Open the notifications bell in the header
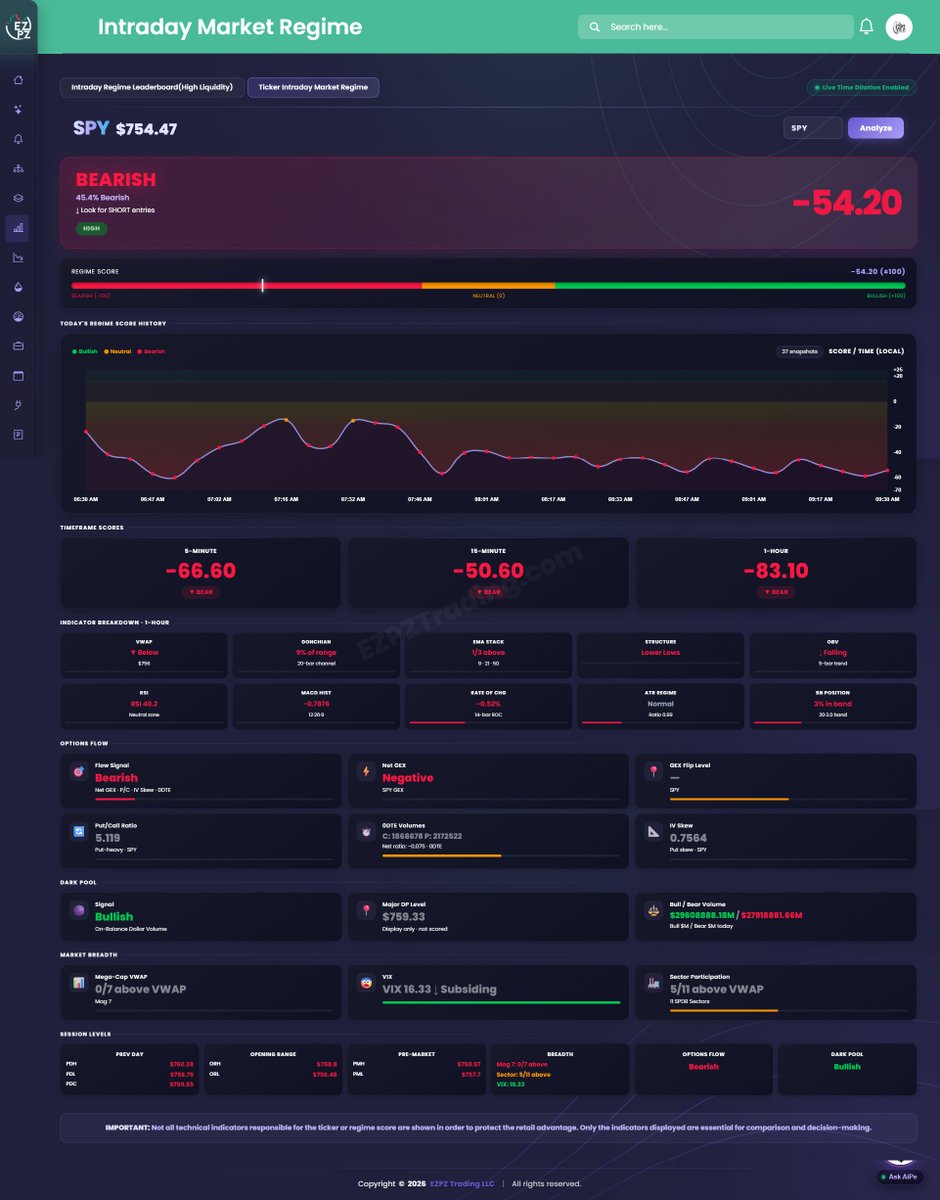 (867, 27)
